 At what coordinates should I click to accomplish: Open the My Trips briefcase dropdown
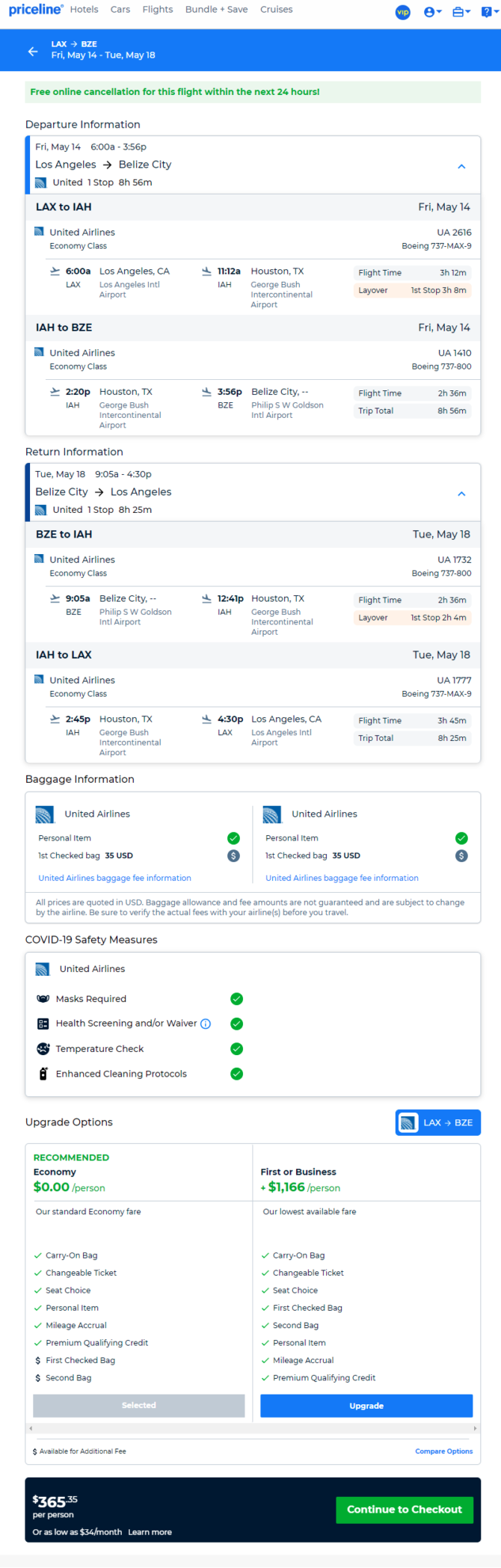(461, 12)
